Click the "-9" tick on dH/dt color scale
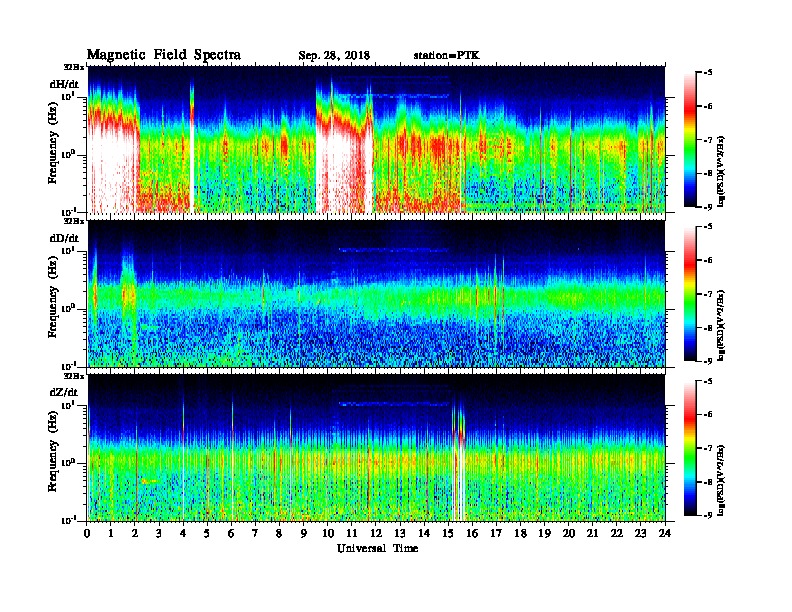This screenshot has width=792, height=612. [x=708, y=207]
